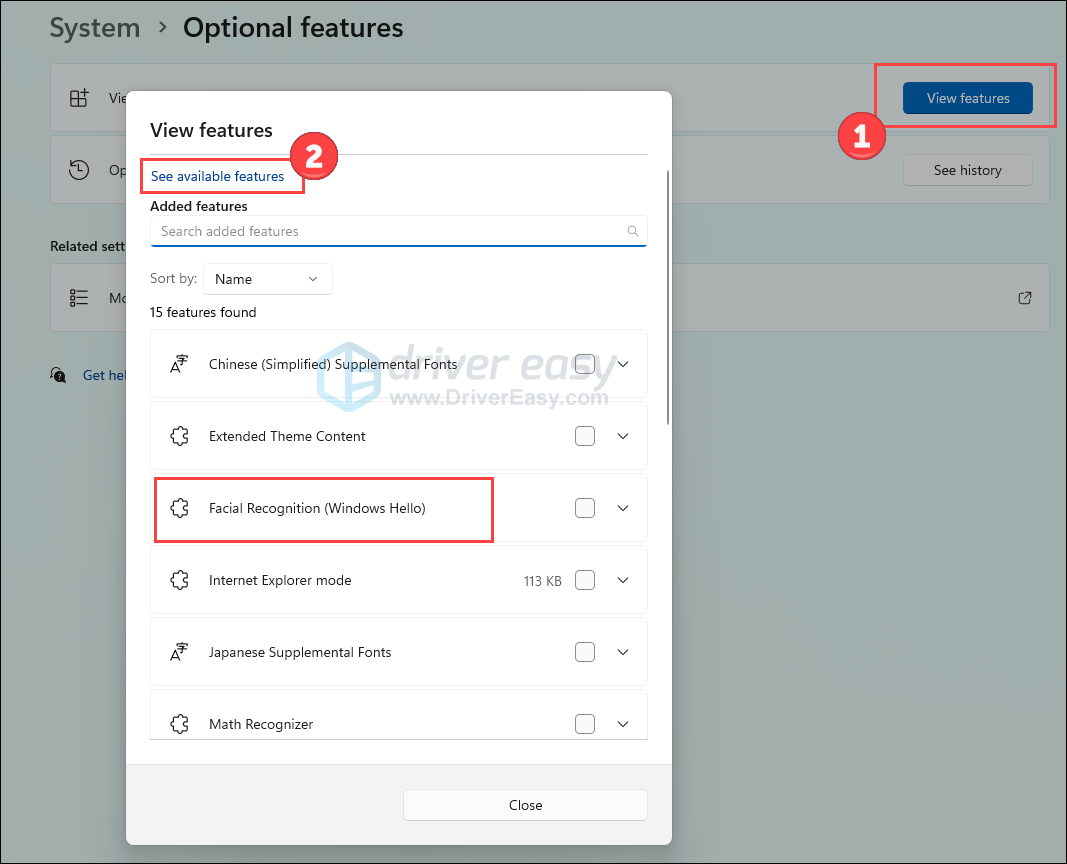The height and width of the screenshot is (864, 1067).
Task: Close the View features dialog
Action: (x=525, y=805)
